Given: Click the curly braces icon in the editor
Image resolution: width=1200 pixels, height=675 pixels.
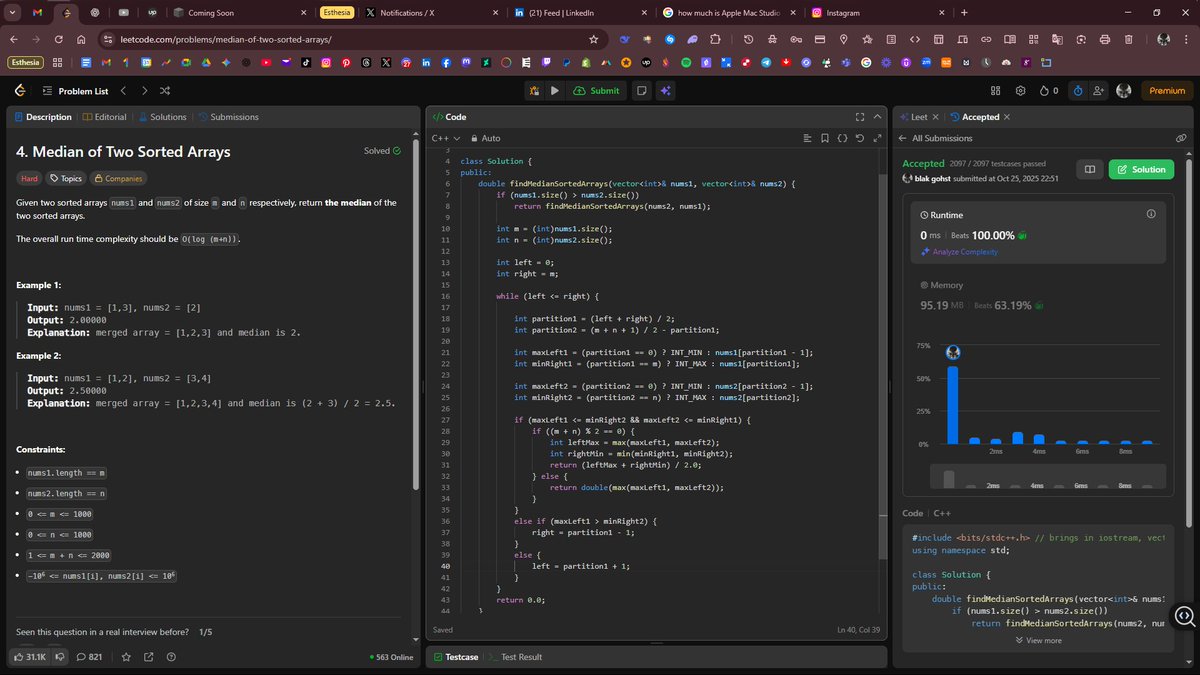Looking at the screenshot, I should [x=842, y=138].
